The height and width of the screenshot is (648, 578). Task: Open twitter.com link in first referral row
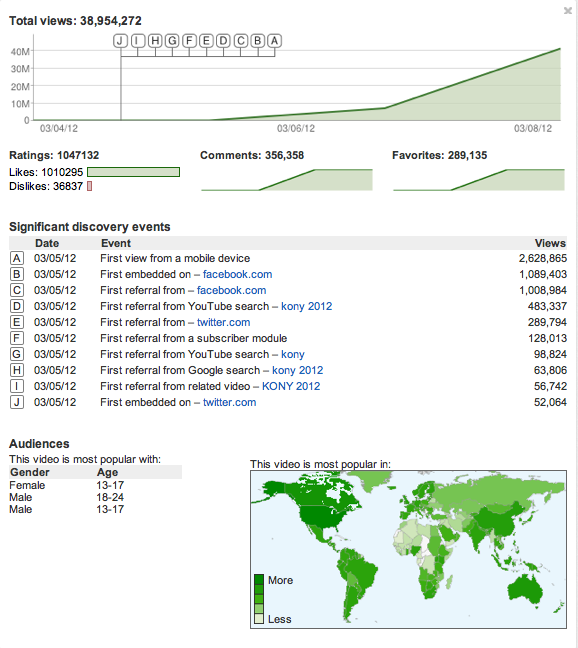(x=224, y=322)
